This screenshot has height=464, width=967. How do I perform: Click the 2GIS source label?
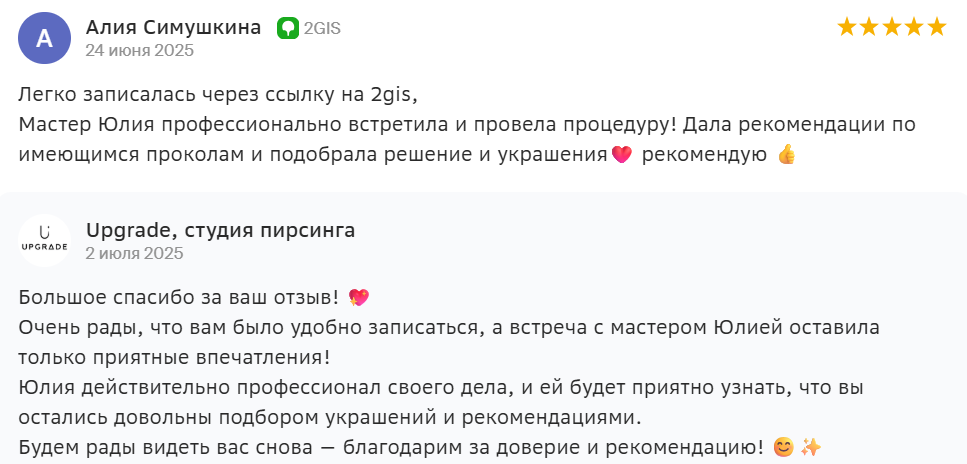point(322,28)
